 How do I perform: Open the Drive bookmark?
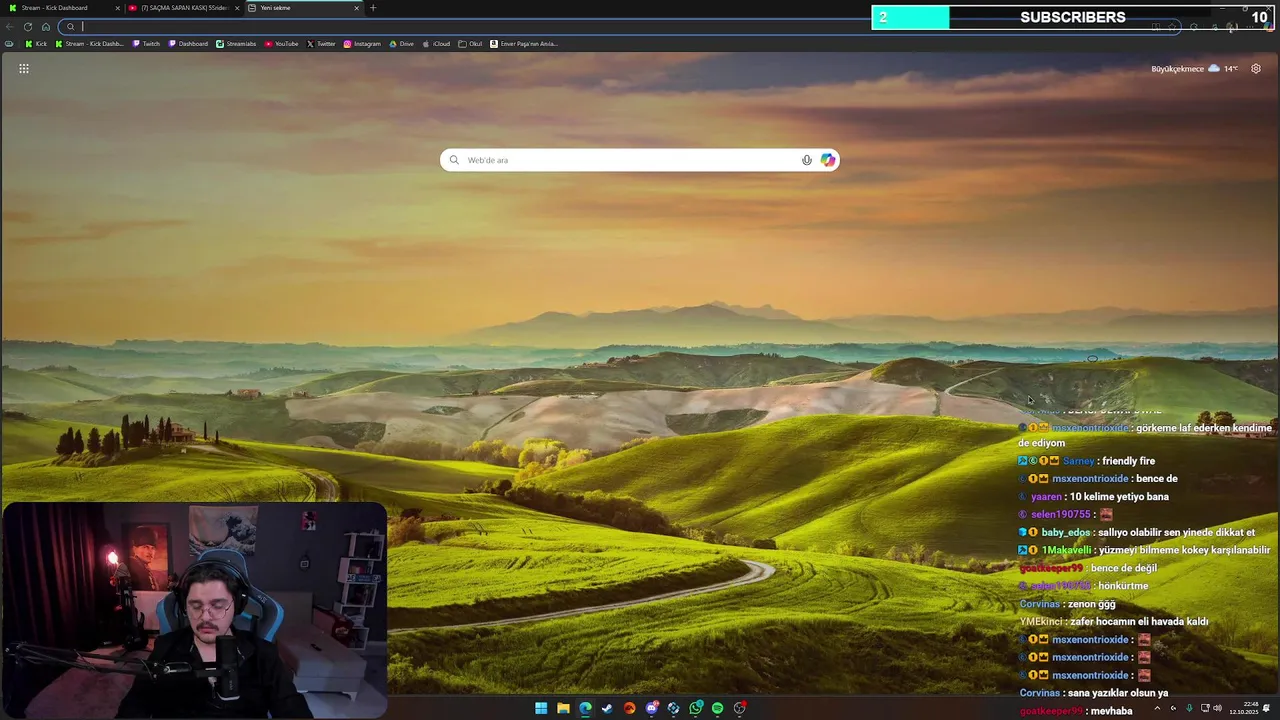[401, 44]
